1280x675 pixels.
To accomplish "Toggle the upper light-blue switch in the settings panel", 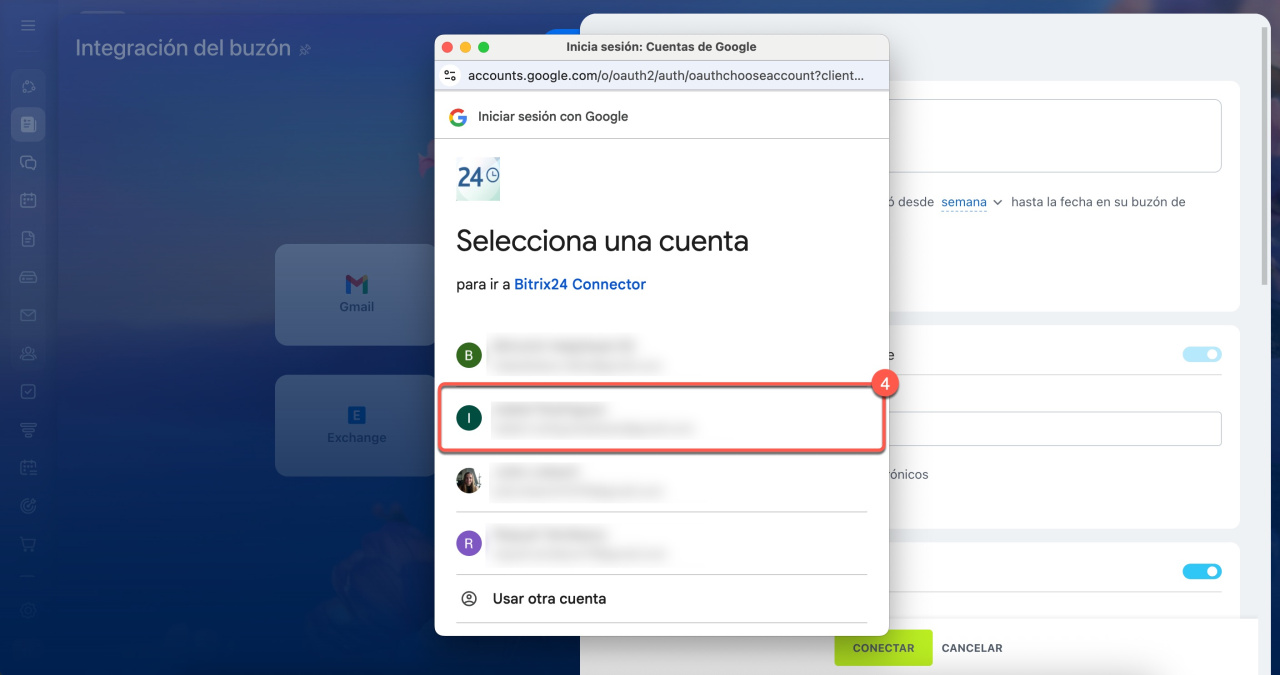I will coord(1202,354).
